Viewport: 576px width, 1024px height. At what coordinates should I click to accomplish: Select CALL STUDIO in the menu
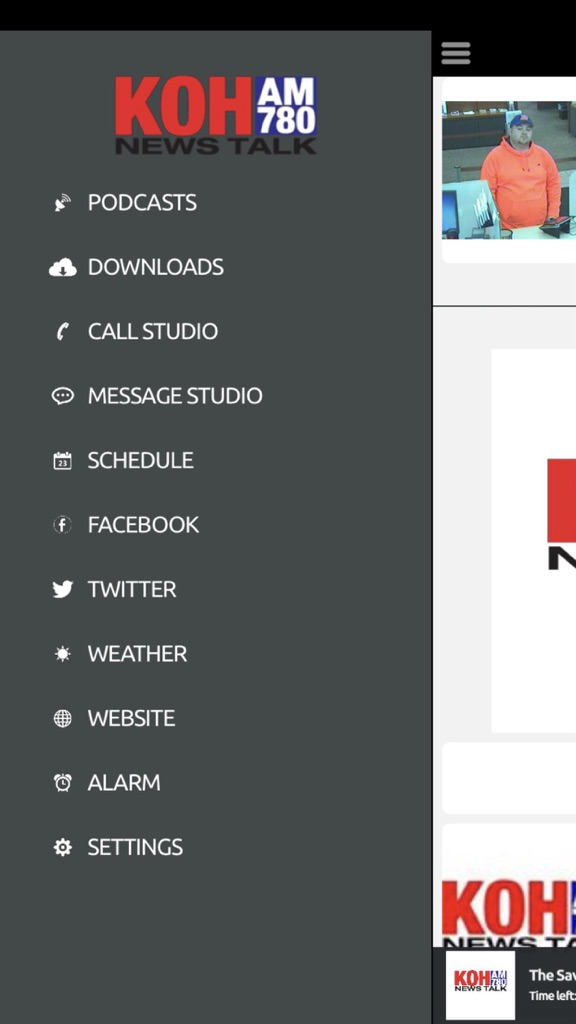153,332
